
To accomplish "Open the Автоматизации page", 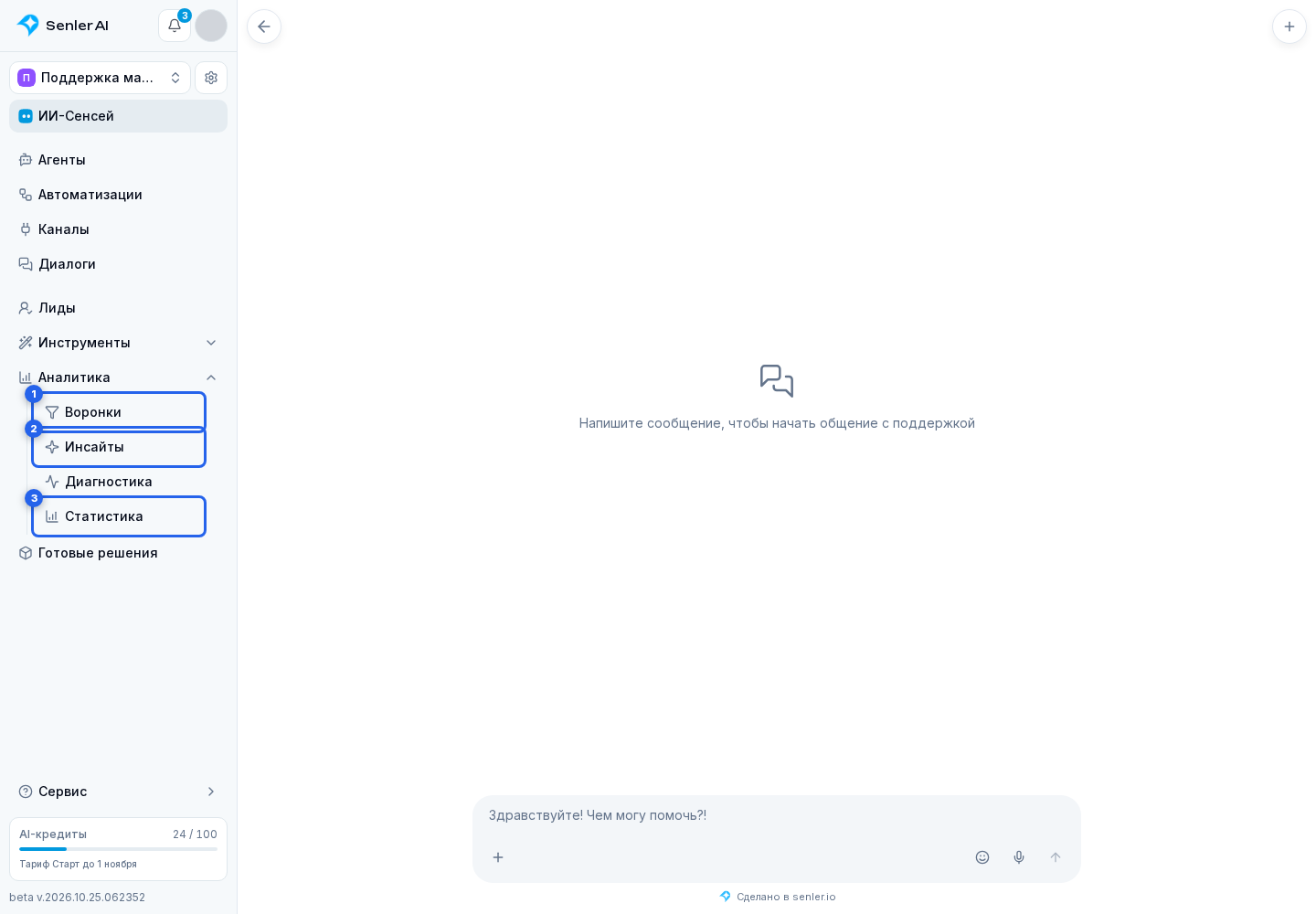I will [x=118, y=195].
